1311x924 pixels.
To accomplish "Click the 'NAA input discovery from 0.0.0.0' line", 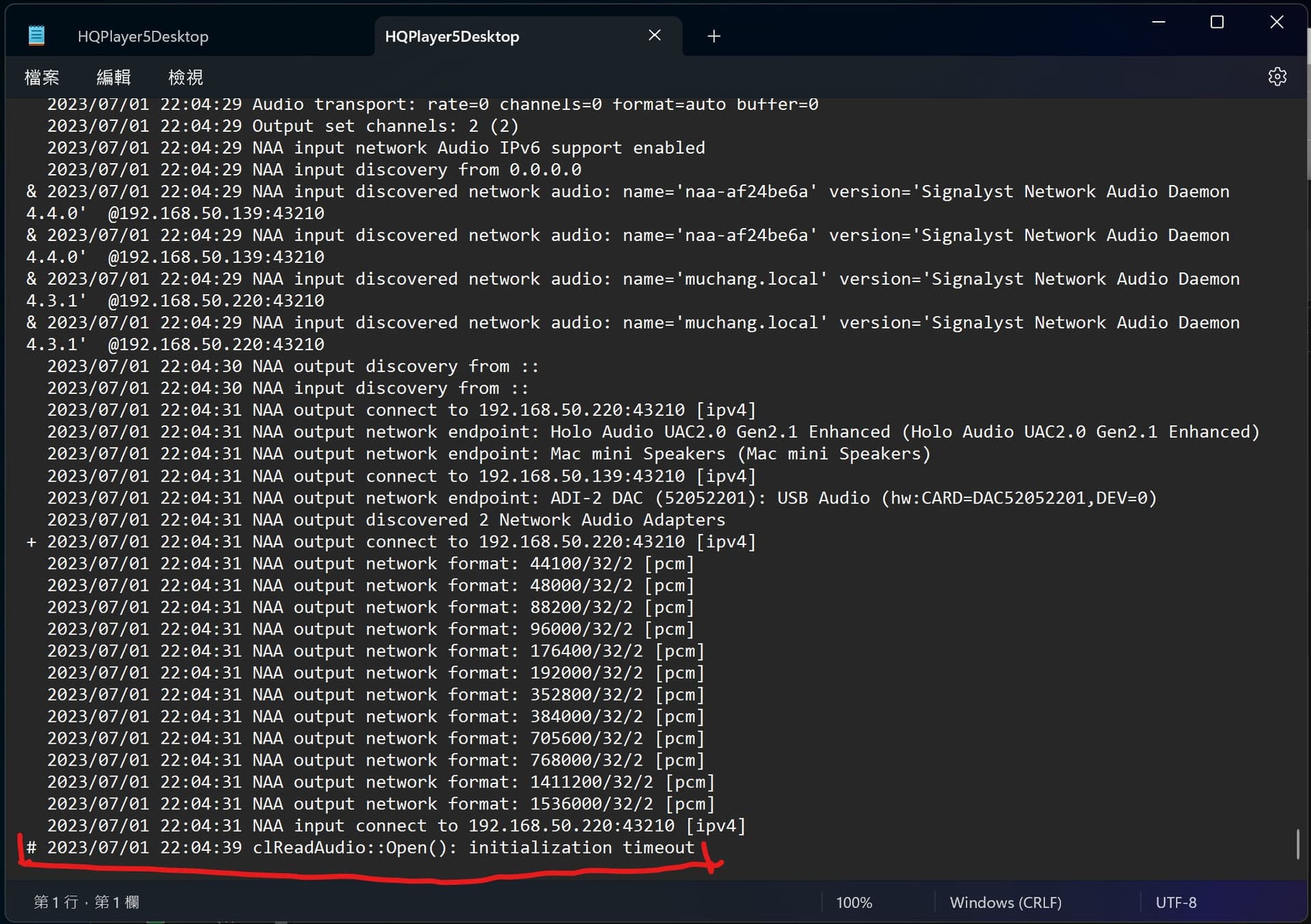I will pos(314,170).
